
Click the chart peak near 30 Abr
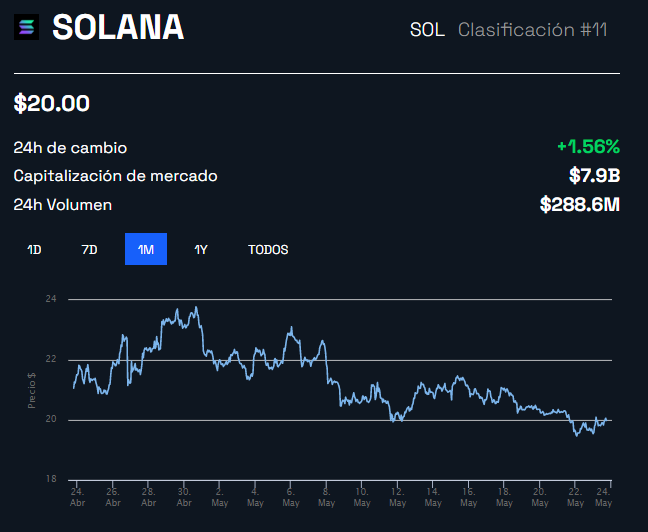point(195,308)
